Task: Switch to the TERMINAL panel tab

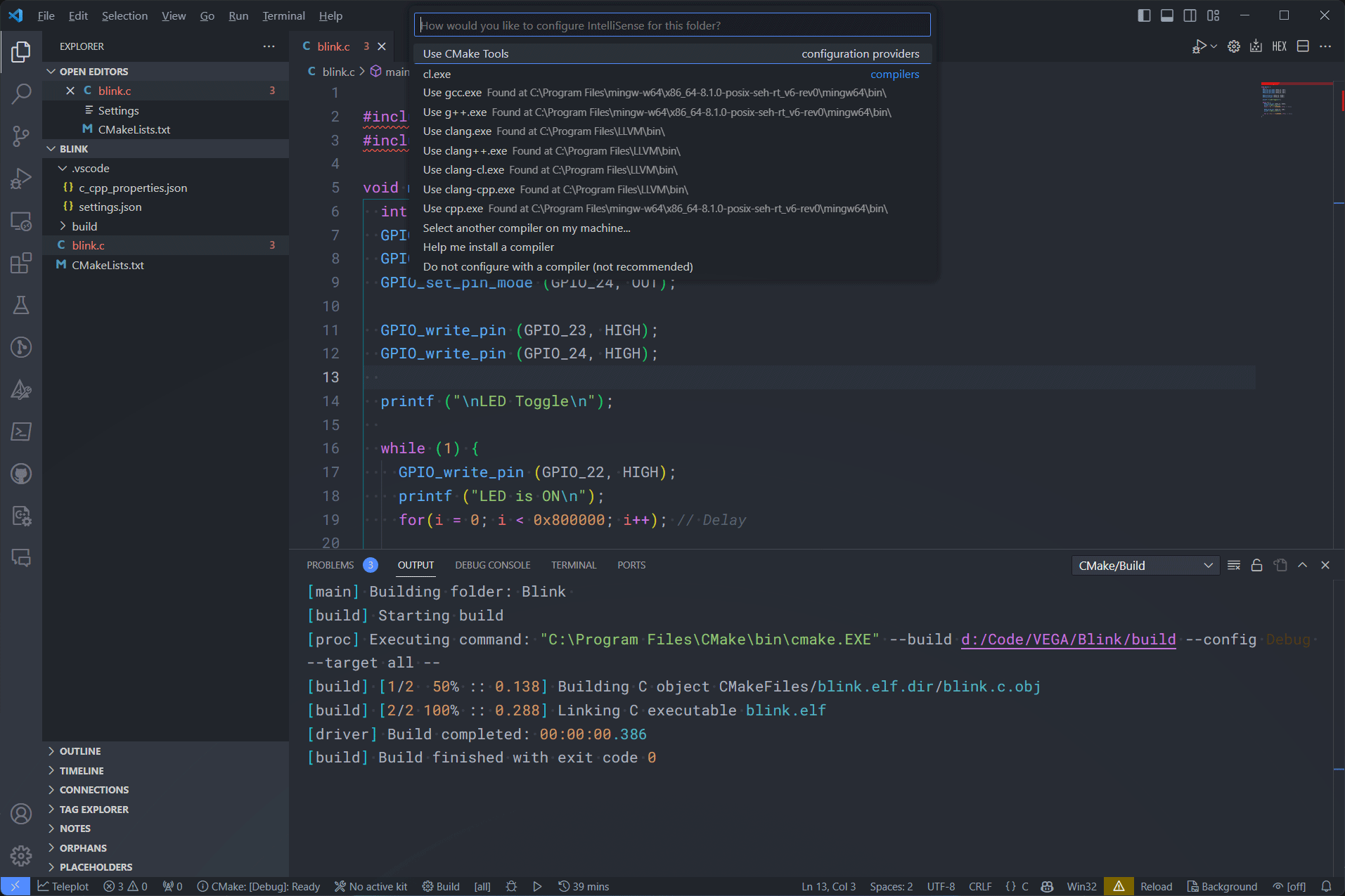Action: (x=574, y=565)
